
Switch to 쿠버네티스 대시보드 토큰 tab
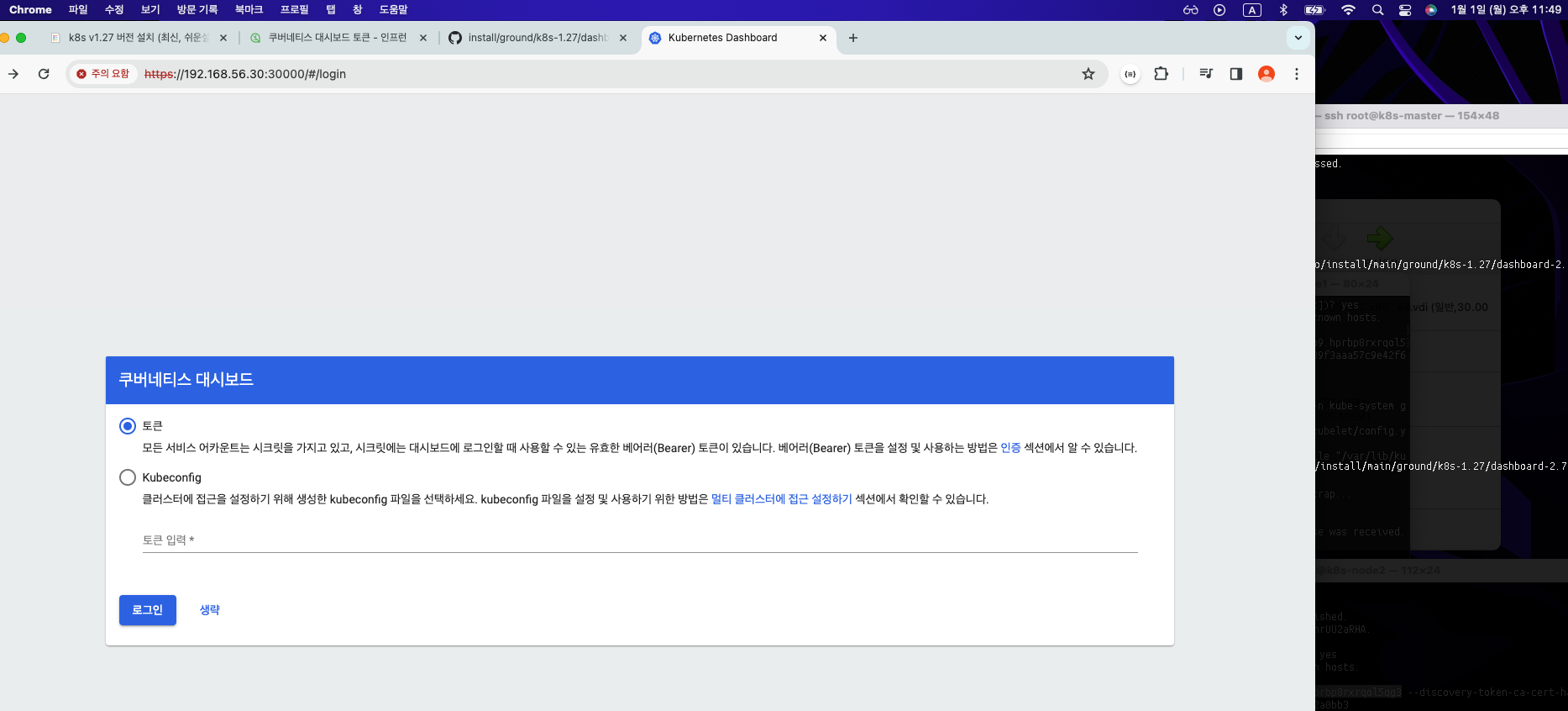click(x=337, y=38)
